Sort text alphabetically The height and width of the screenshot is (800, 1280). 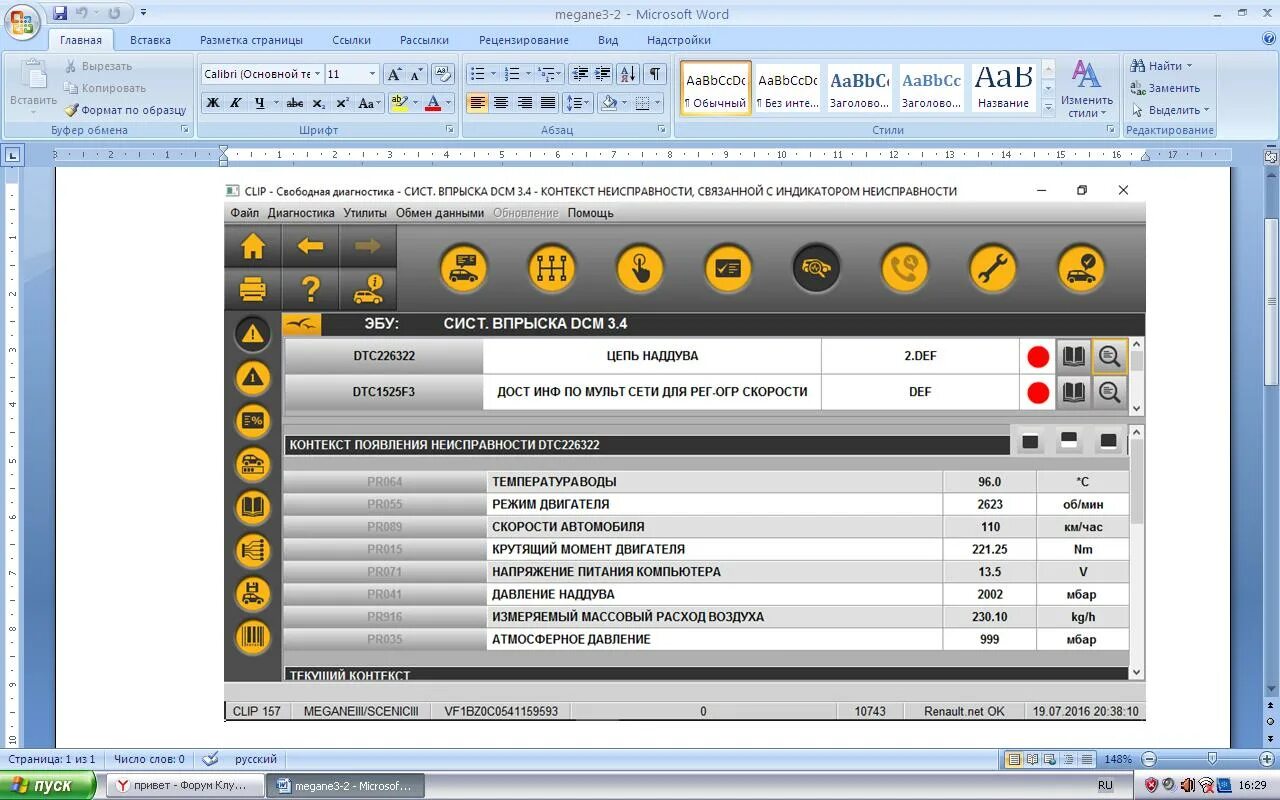[x=628, y=74]
